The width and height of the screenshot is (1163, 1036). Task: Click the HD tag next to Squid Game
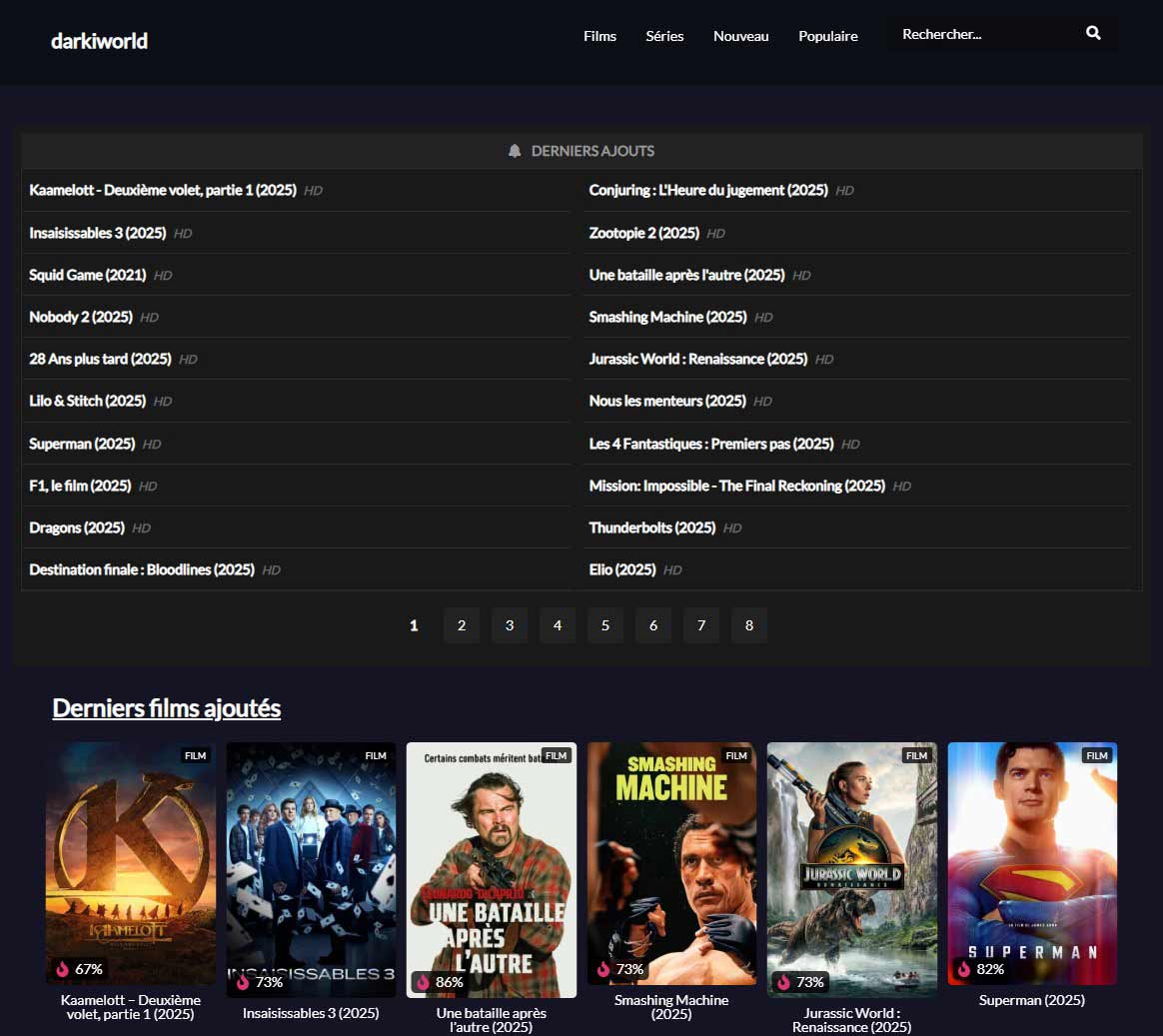163,276
